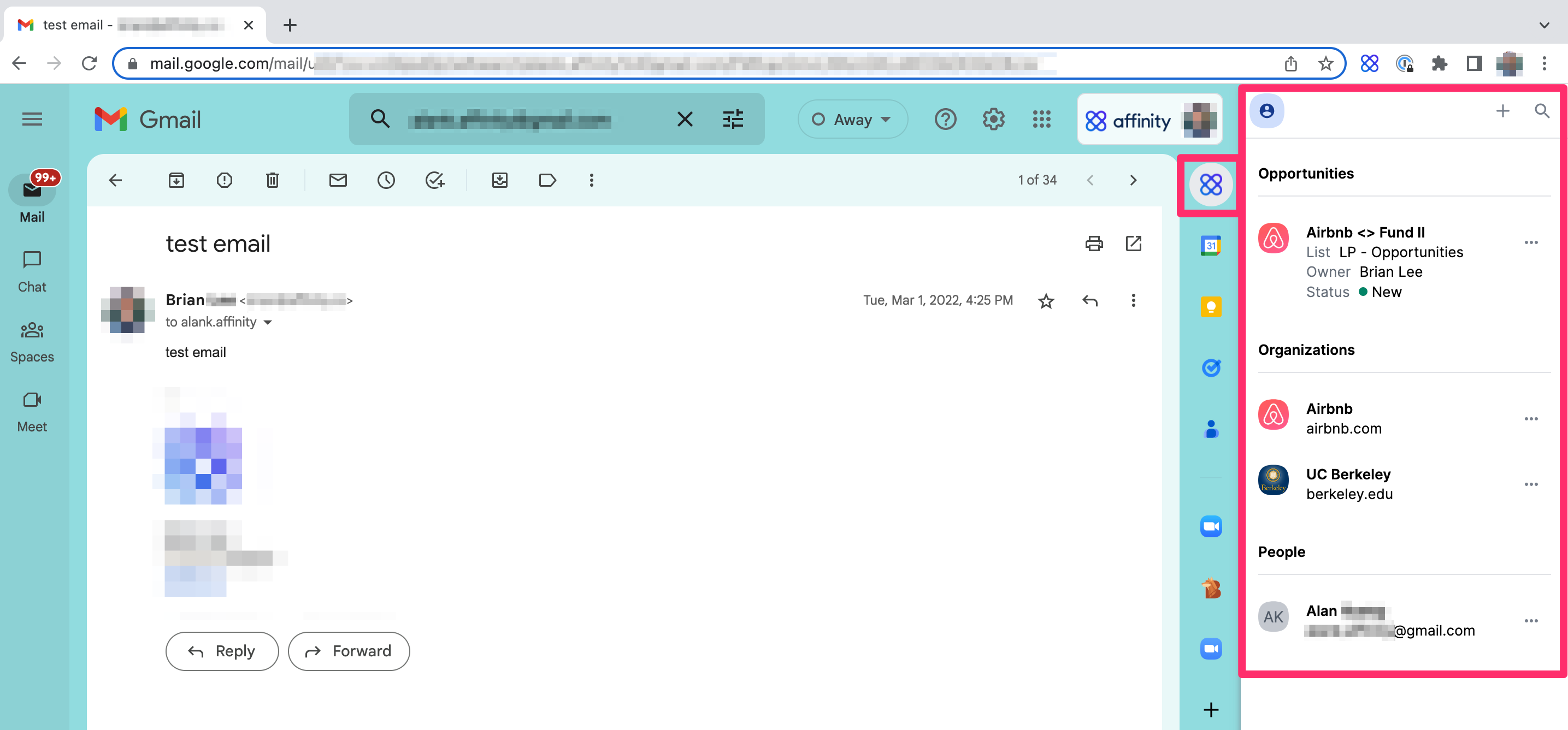Open the Away status dropdown
Screen dimensions: 1568x730
pyautogui.click(x=852, y=119)
